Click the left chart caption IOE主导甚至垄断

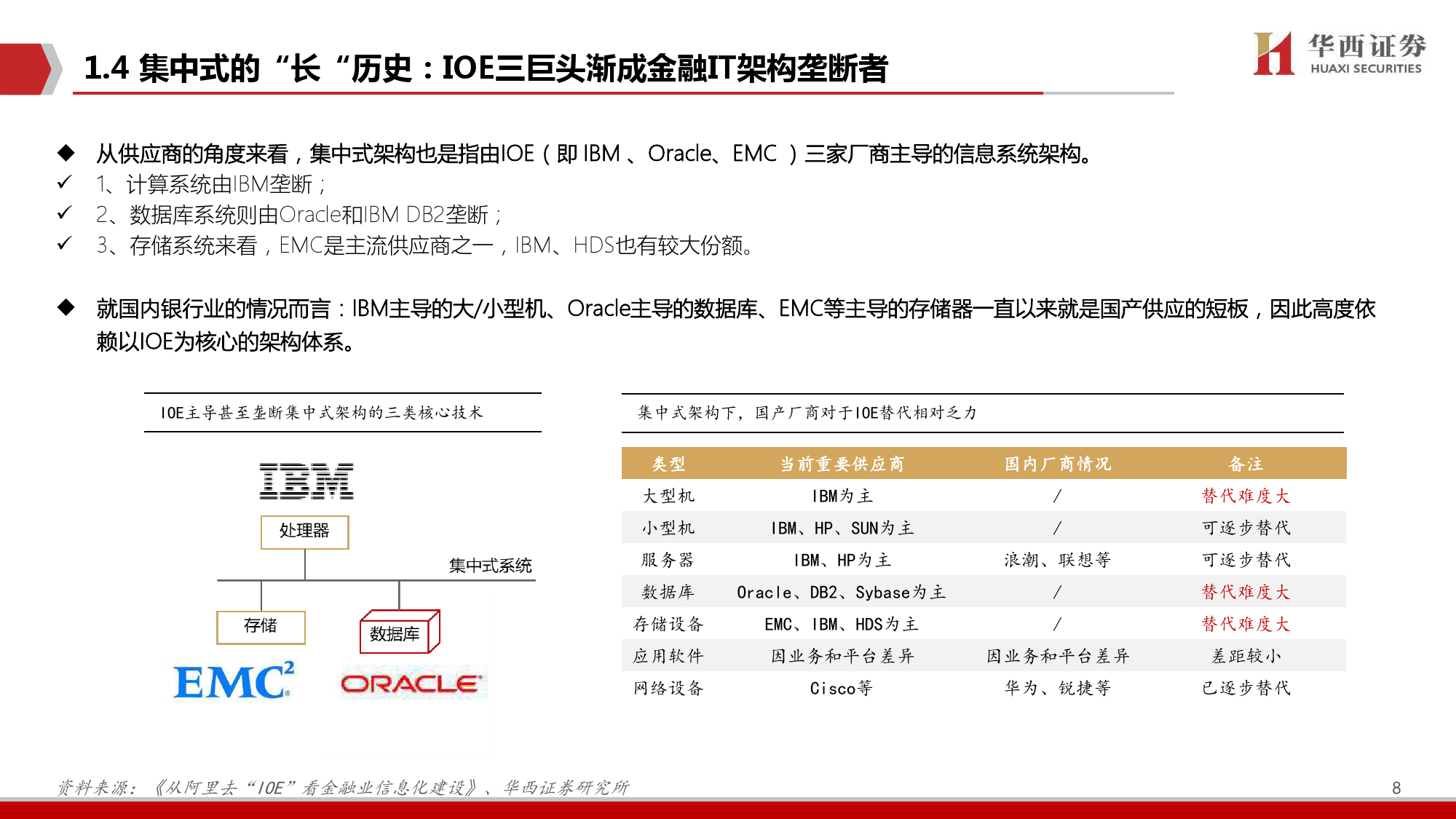(321, 413)
